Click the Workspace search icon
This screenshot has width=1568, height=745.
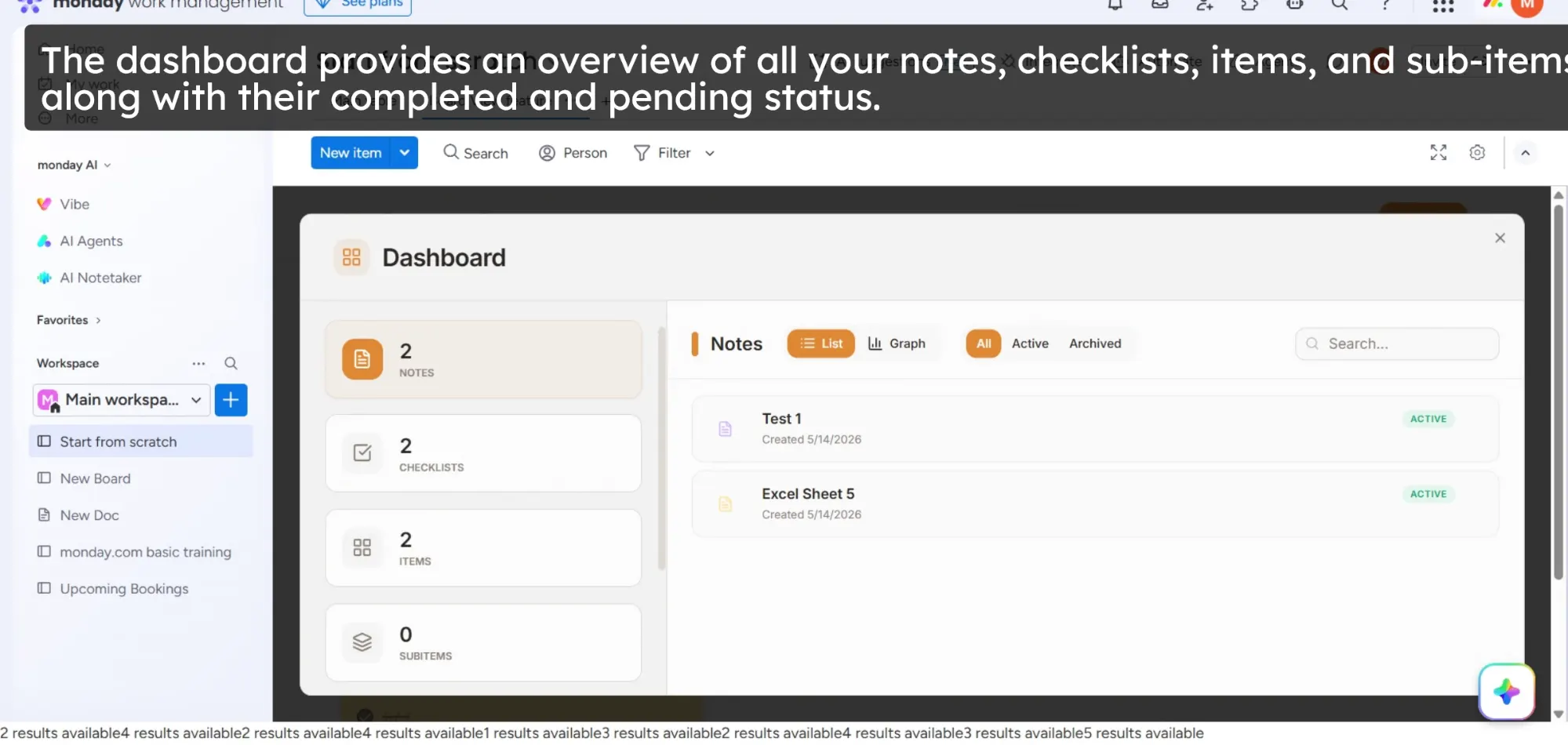[x=231, y=363]
